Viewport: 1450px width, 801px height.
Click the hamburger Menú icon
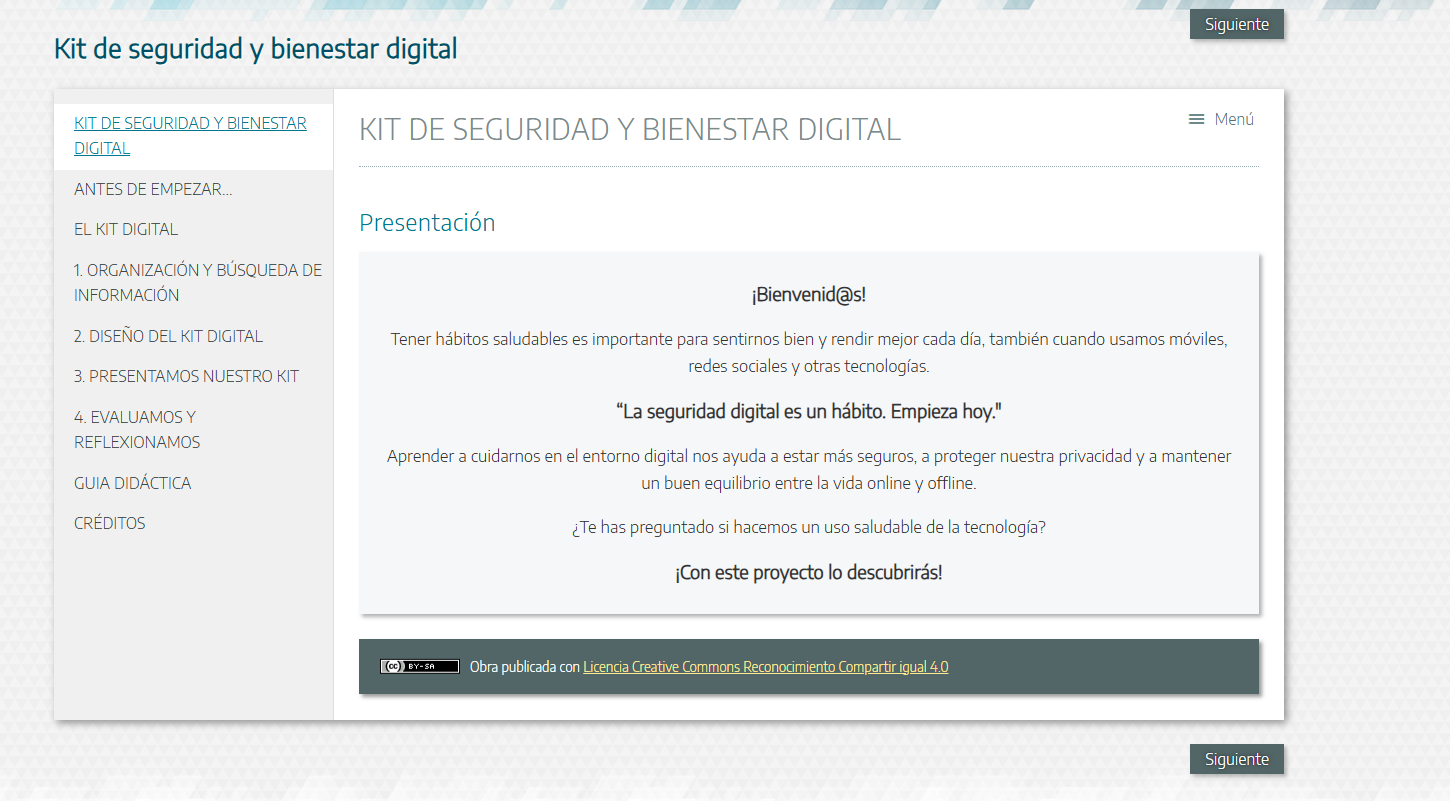click(1196, 120)
